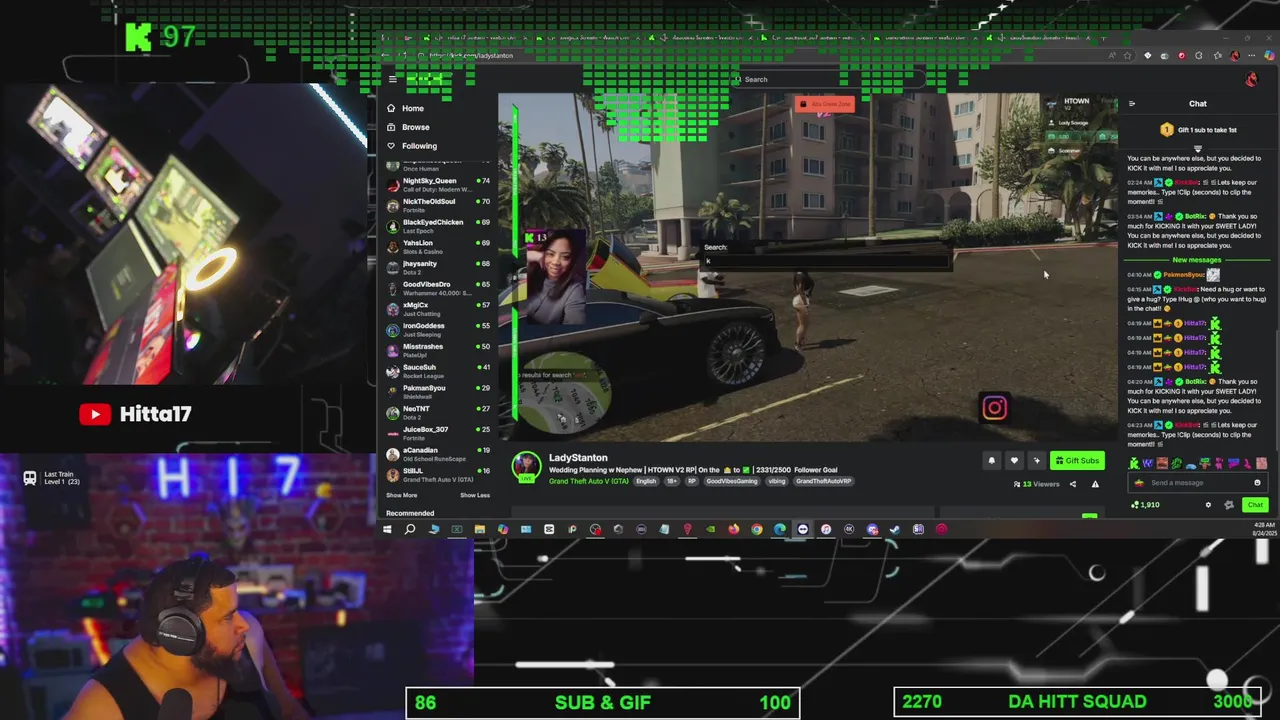The height and width of the screenshot is (720, 1280).
Task: Open Misstrashes channel
Action: (x=438, y=350)
